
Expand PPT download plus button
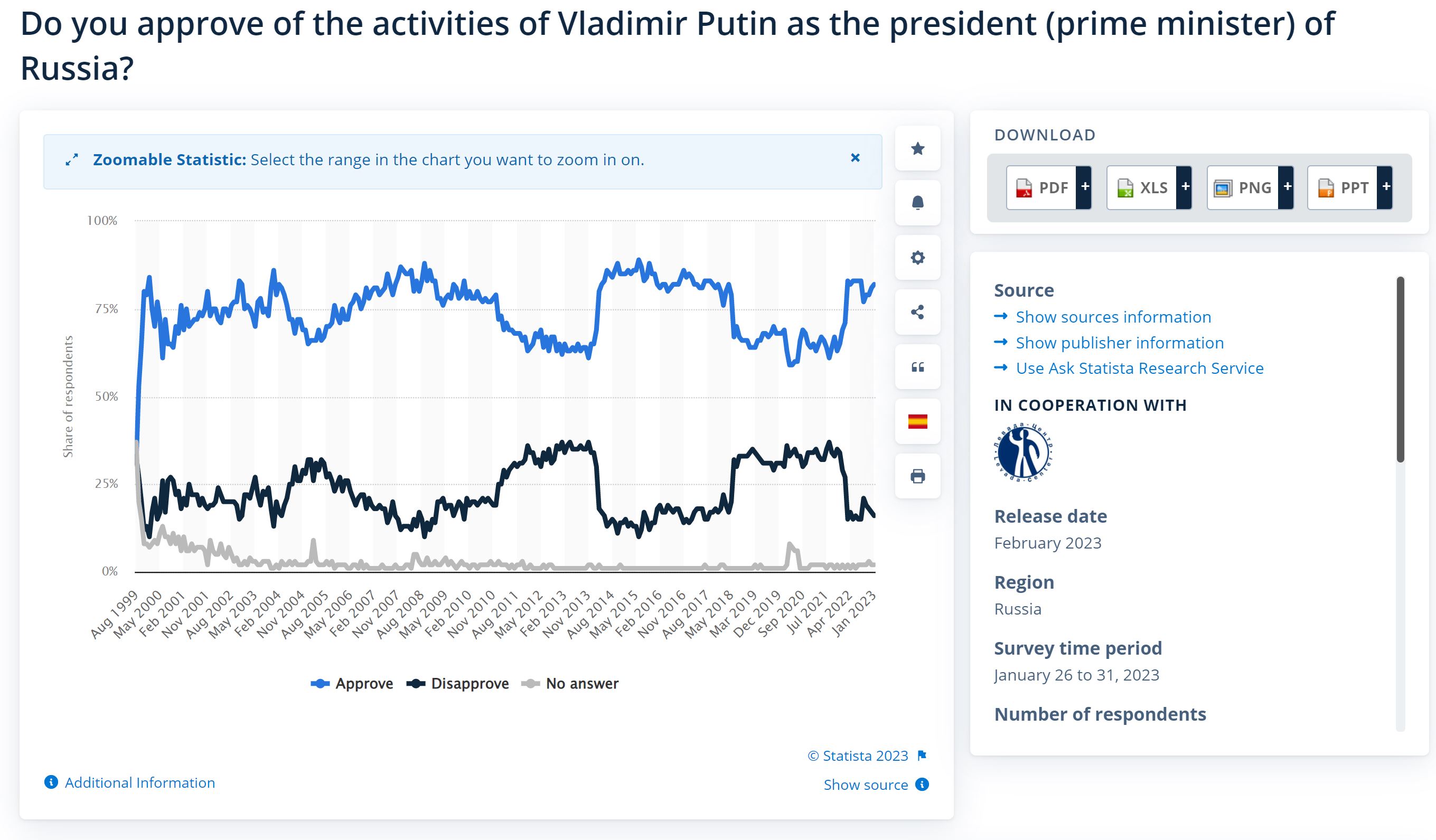tap(1386, 187)
